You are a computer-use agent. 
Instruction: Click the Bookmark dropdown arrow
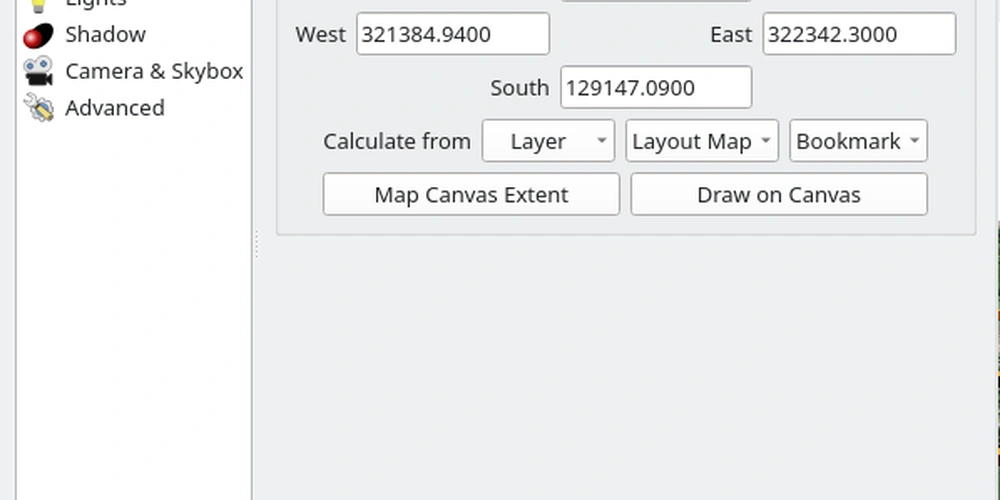(x=914, y=141)
